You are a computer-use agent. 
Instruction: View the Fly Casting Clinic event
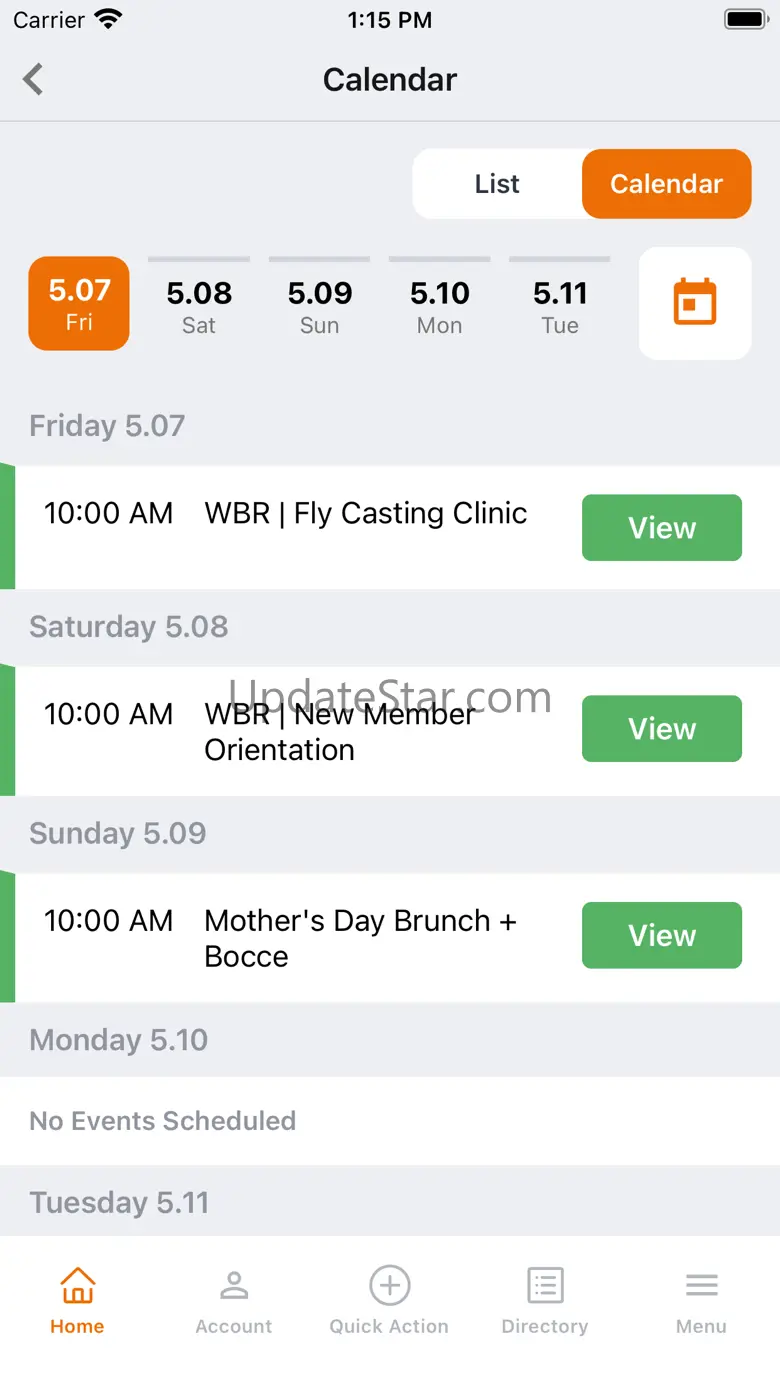point(661,528)
